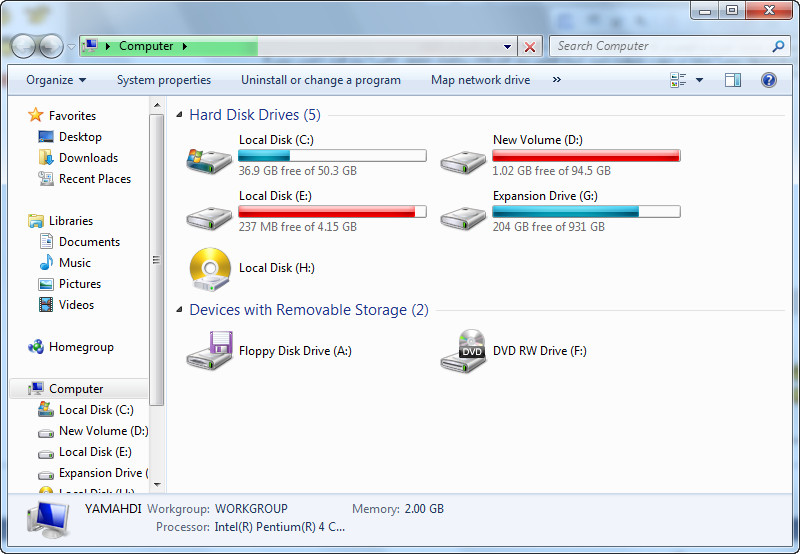Viewport: 800px width, 554px height.
Task: Select the Local Disk (E:) drive icon
Action: [x=209, y=218]
